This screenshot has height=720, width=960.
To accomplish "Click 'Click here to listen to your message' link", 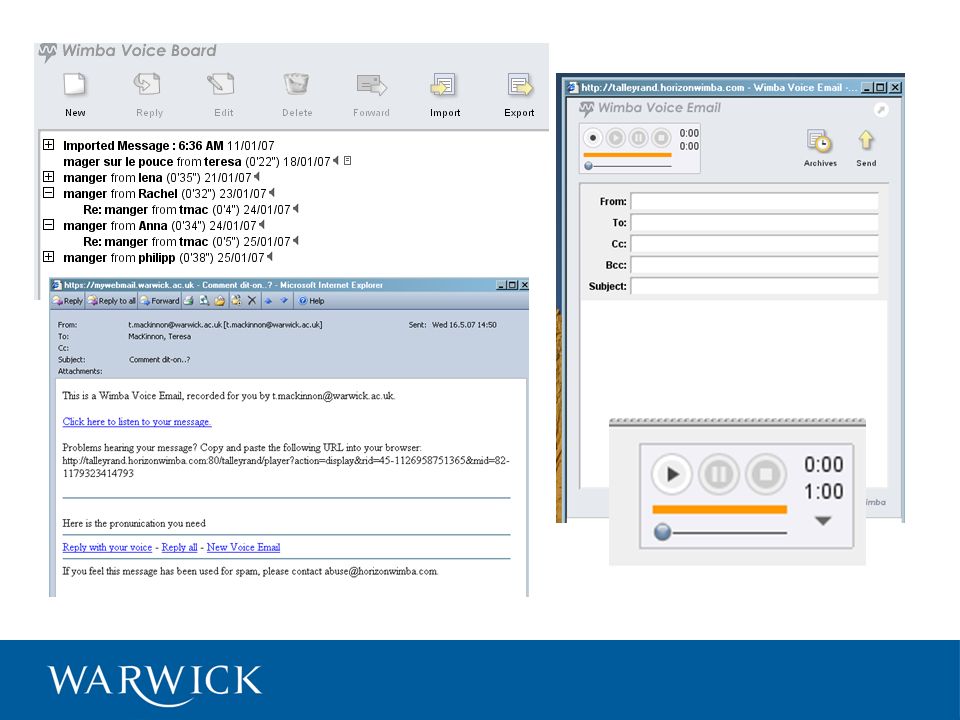I will (137, 422).
